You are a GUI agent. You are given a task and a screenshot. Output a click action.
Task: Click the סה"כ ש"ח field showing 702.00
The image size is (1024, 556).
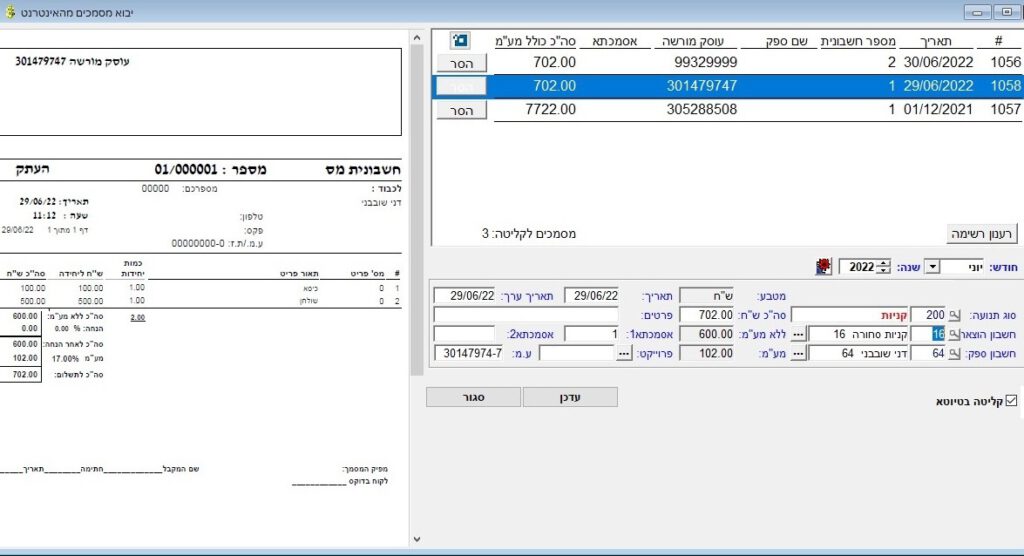707,315
